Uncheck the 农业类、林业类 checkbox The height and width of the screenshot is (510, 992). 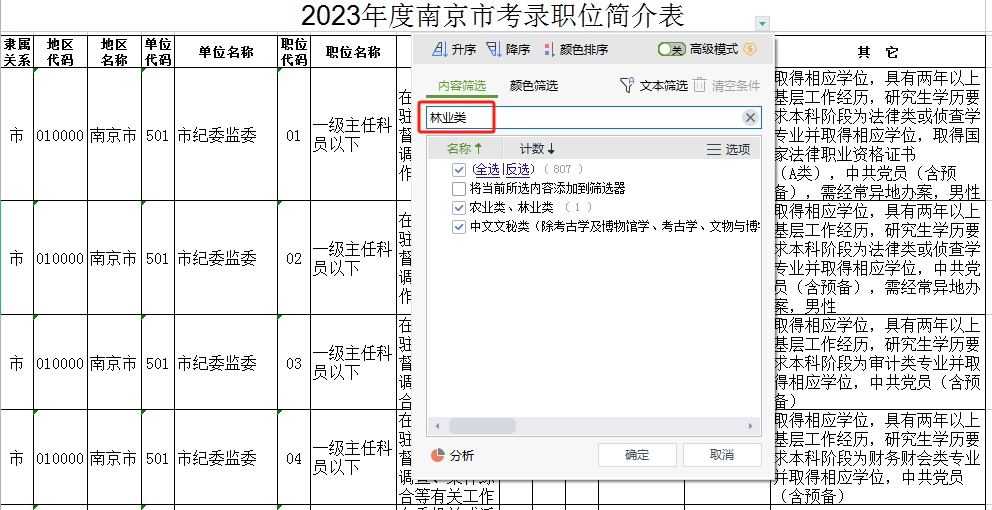point(459,207)
